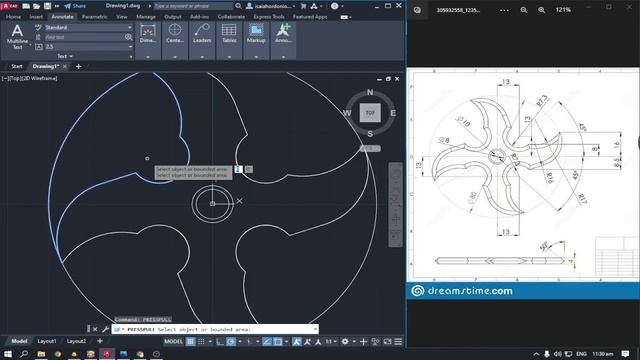Viewport: 640px width, 360px height.
Task: Open the annotation scale 1:1 dropdown
Action: pyautogui.click(x=331, y=342)
